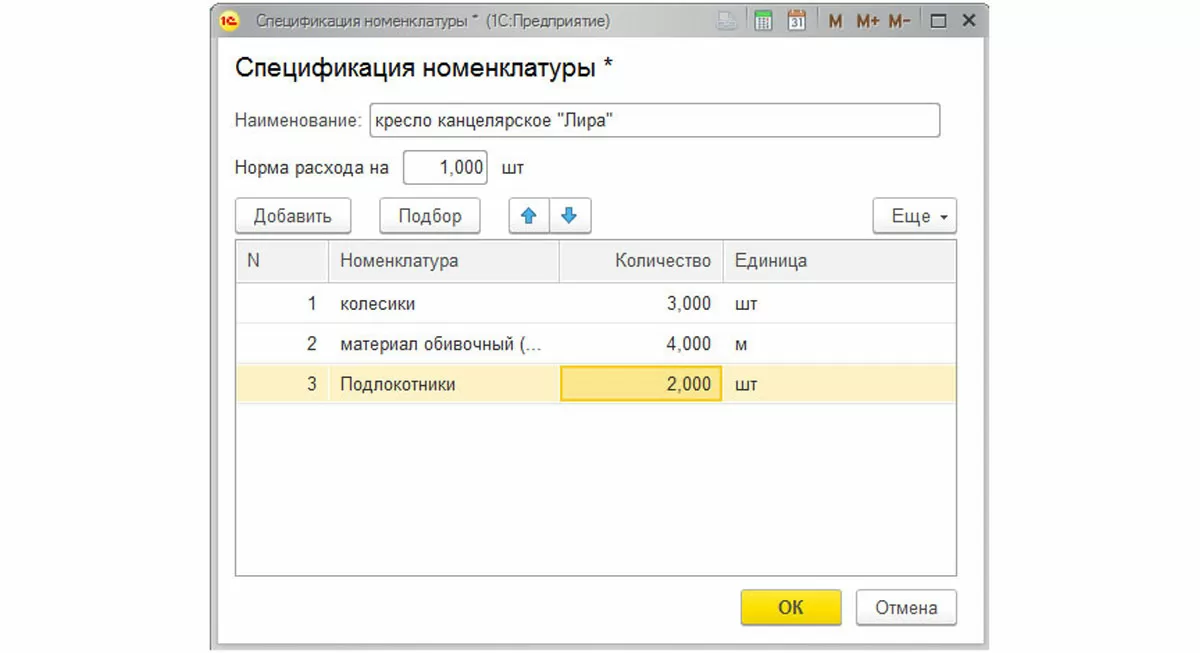Click the Подбор button
Screen dimensions: 1200x653
[430, 216]
